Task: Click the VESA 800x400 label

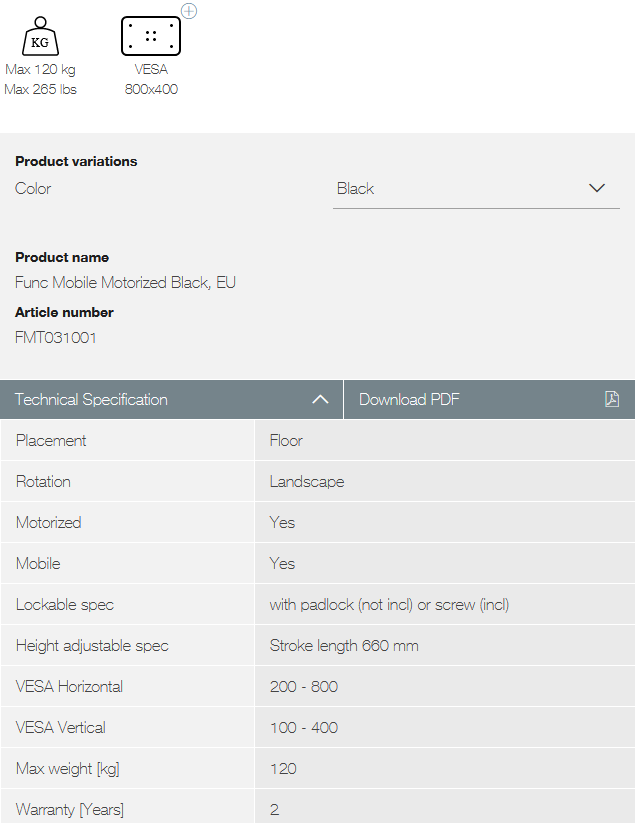Action: pyautogui.click(x=151, y=80)
